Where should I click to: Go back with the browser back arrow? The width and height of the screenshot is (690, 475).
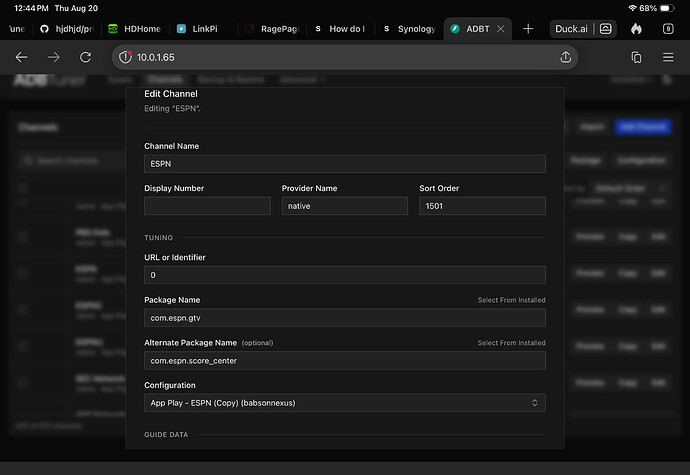(21, 57)
